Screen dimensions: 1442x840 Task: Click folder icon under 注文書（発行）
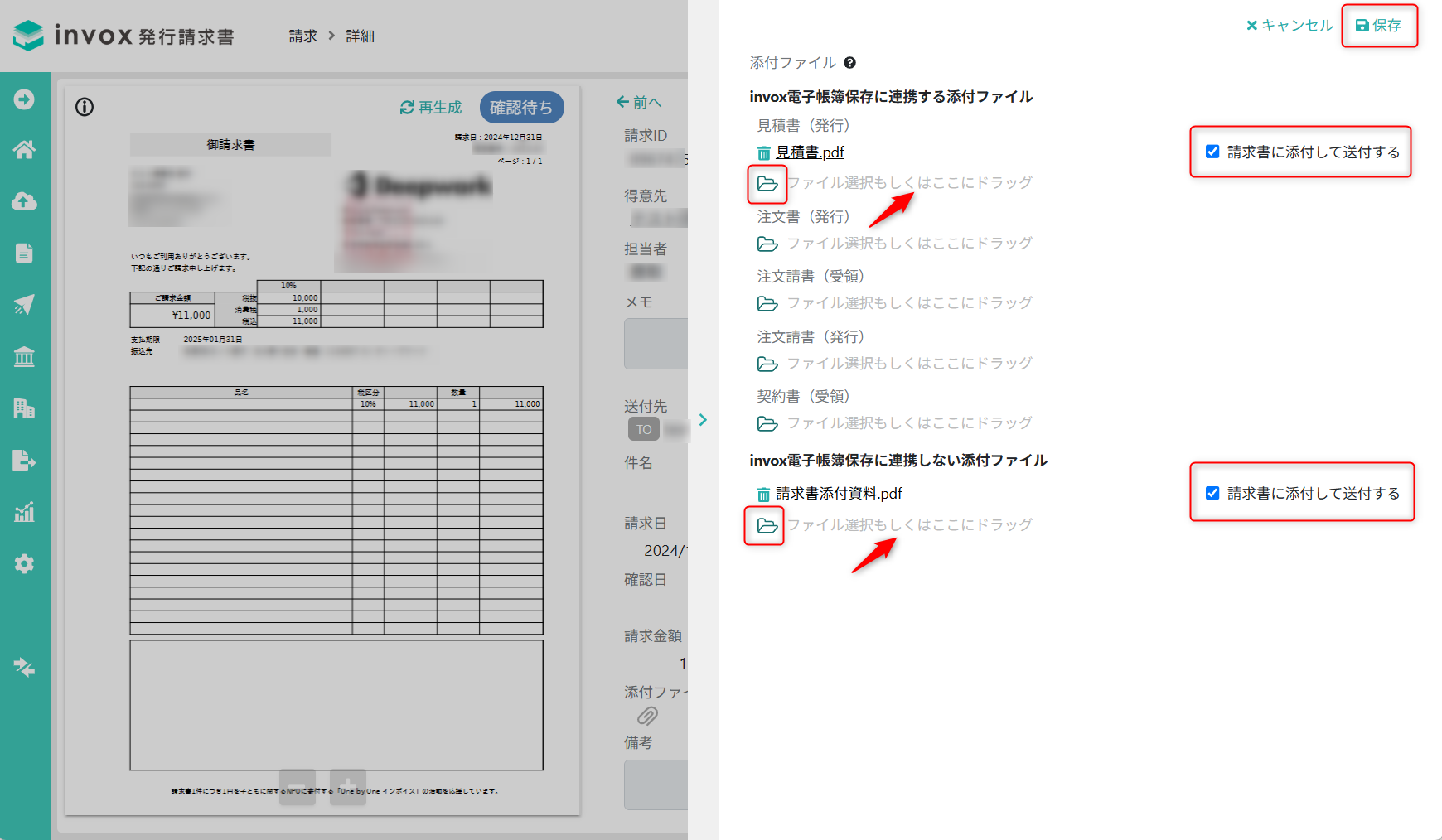point(767,244)
